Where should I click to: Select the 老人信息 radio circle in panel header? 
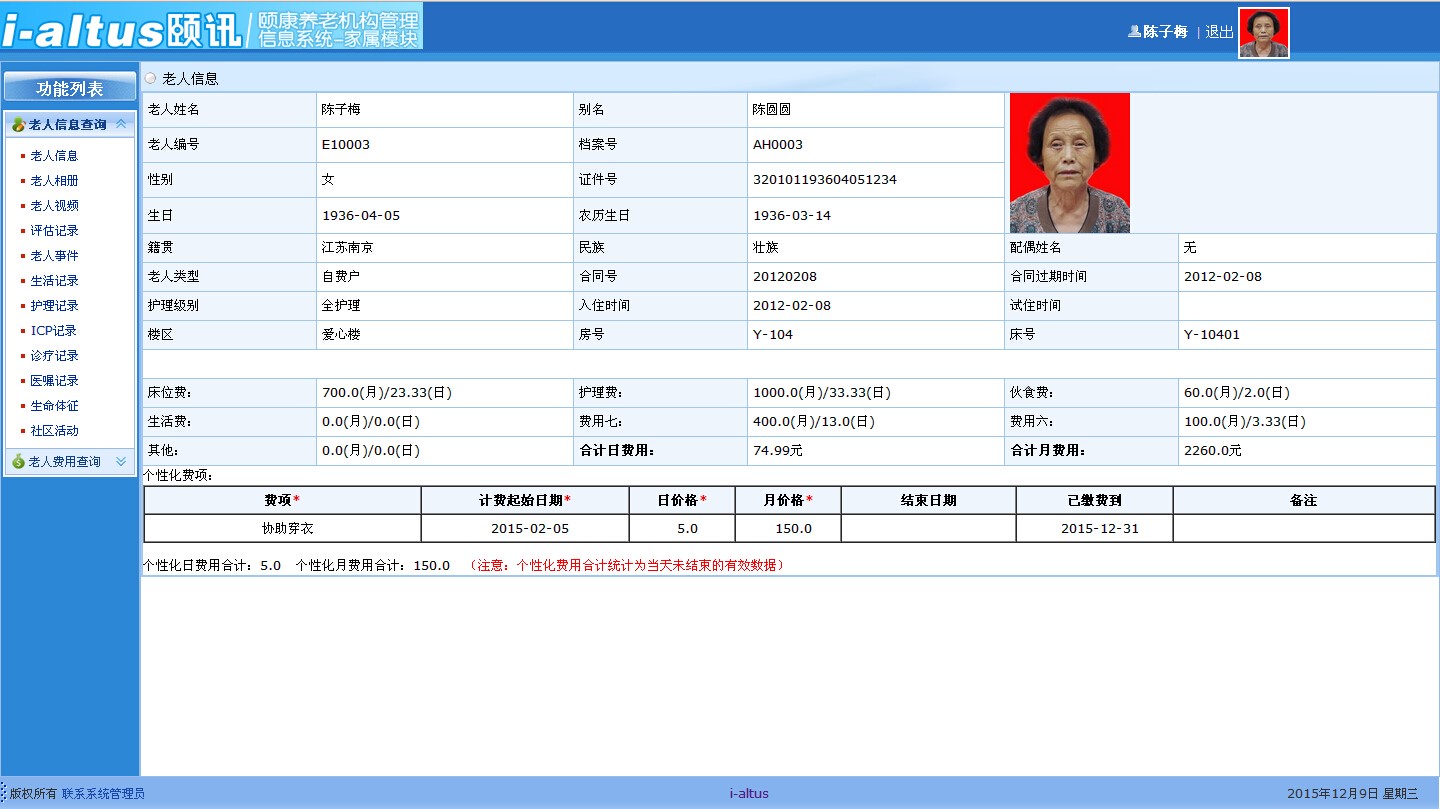click(150, 78)
